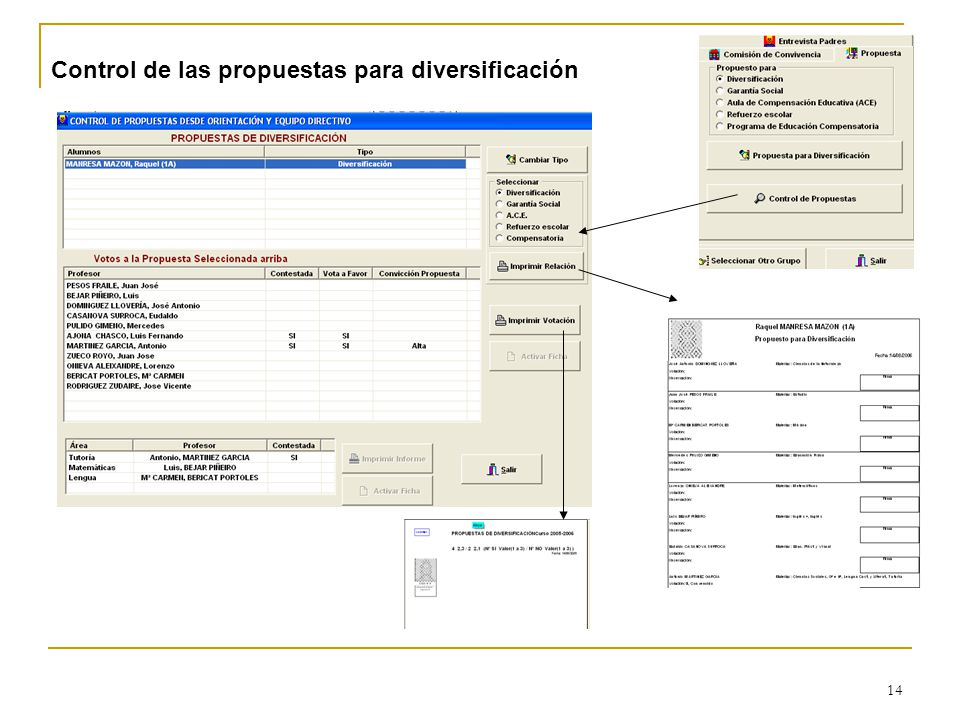Switch to the Comisión de Convivencia tab
The height and width of the screenshot is (720, 960).
pyautogui.click(x=765, y=54)
